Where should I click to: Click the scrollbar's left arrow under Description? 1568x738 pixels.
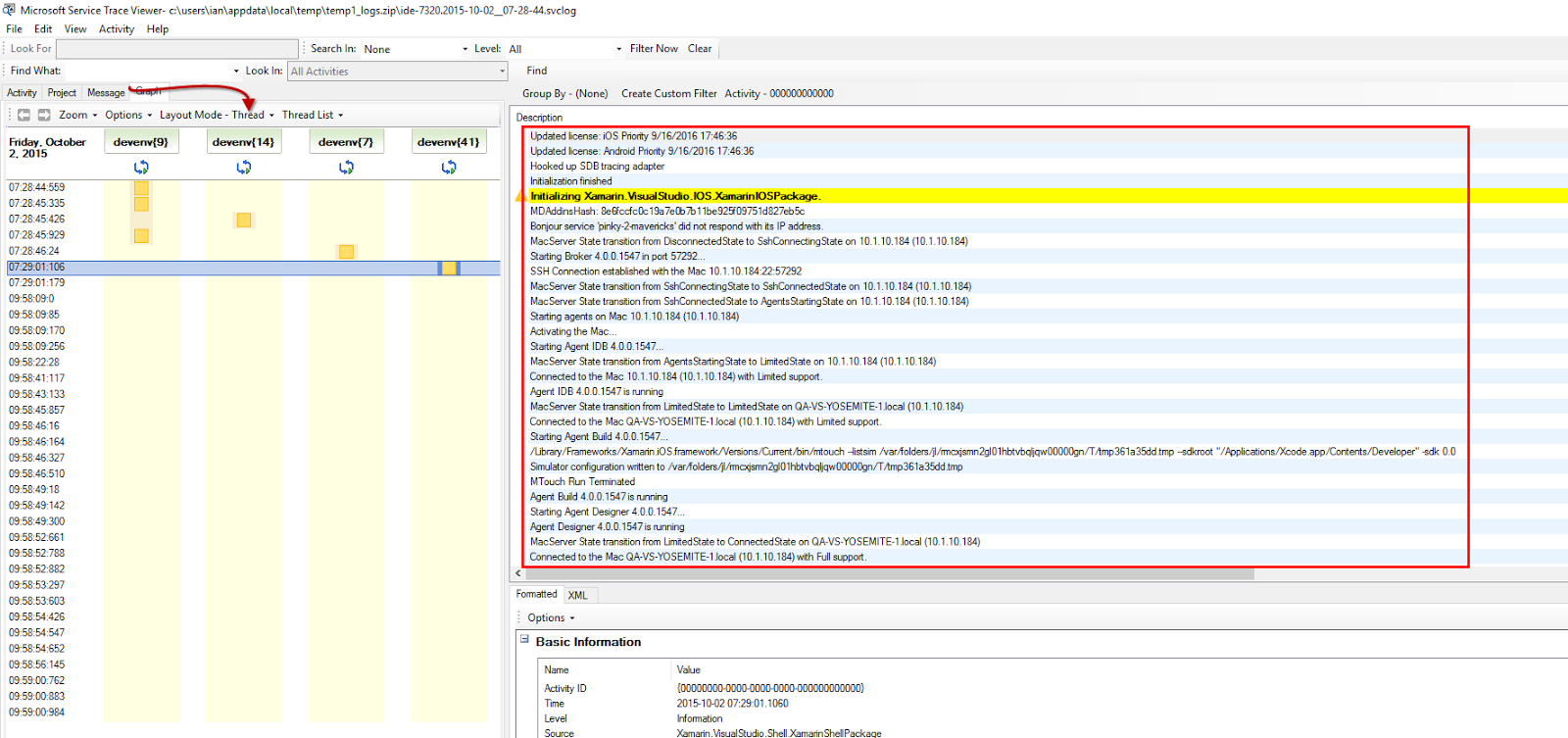[519, 574]
